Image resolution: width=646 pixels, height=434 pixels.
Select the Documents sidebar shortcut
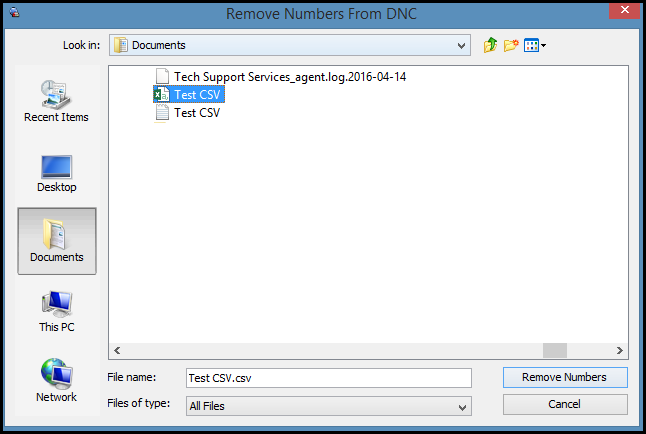pyautogui.click(x=56, y=240)
